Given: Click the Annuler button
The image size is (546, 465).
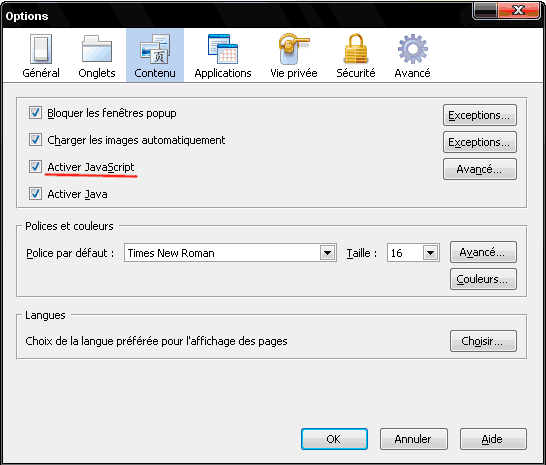Looking at the screenshot, I should (413, 439).
